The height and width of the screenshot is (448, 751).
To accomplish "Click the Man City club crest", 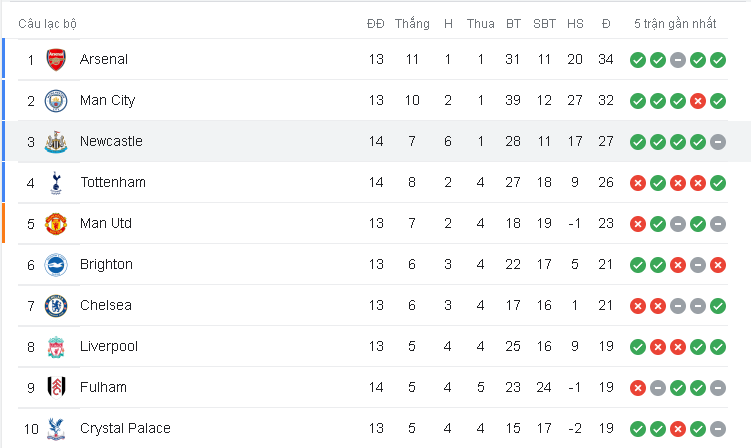I will coord(56,101).
